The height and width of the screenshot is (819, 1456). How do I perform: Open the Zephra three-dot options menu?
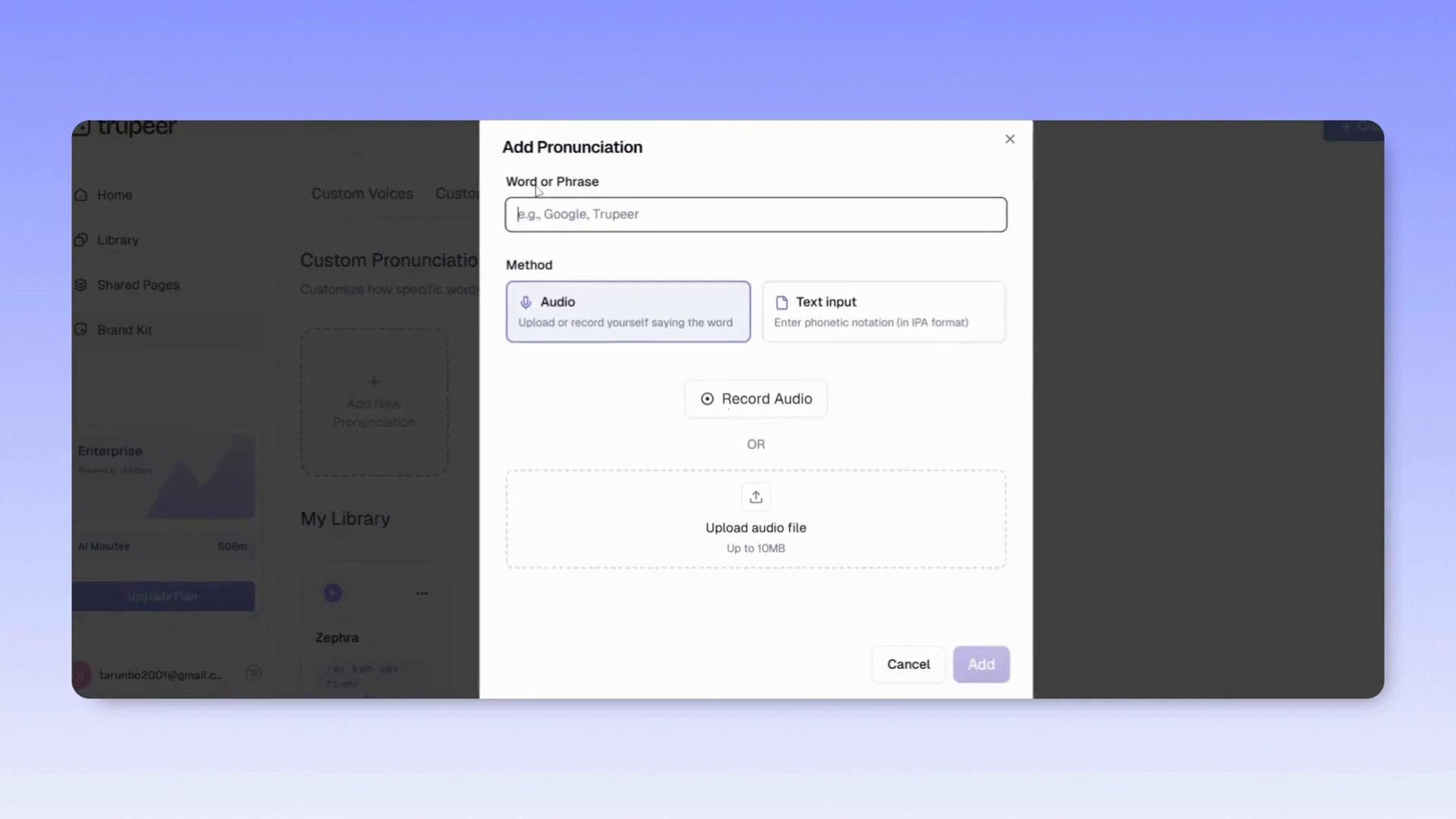422,593
